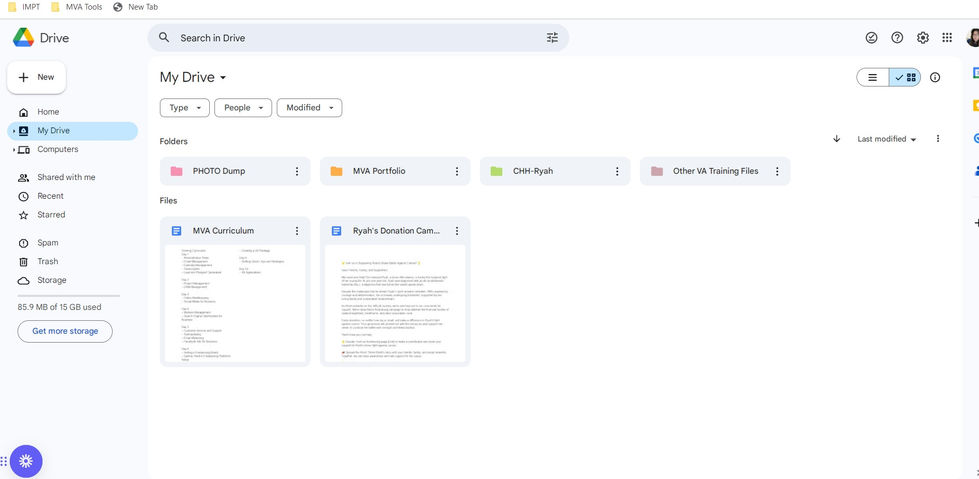Open more actions for PHOTO Dump folder
The width and height of the screenshot is (979, 479).
click(x=297, y=171)
